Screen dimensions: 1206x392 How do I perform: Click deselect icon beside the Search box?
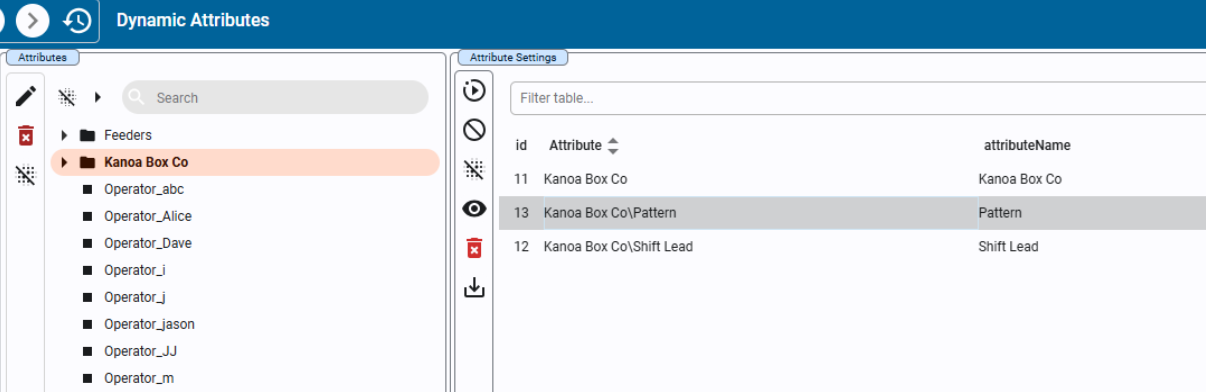pos(67,97)
